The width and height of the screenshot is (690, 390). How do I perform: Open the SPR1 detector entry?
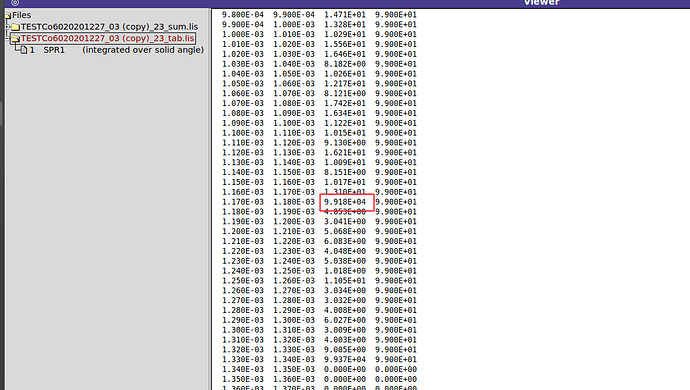[x=54, y=50]
